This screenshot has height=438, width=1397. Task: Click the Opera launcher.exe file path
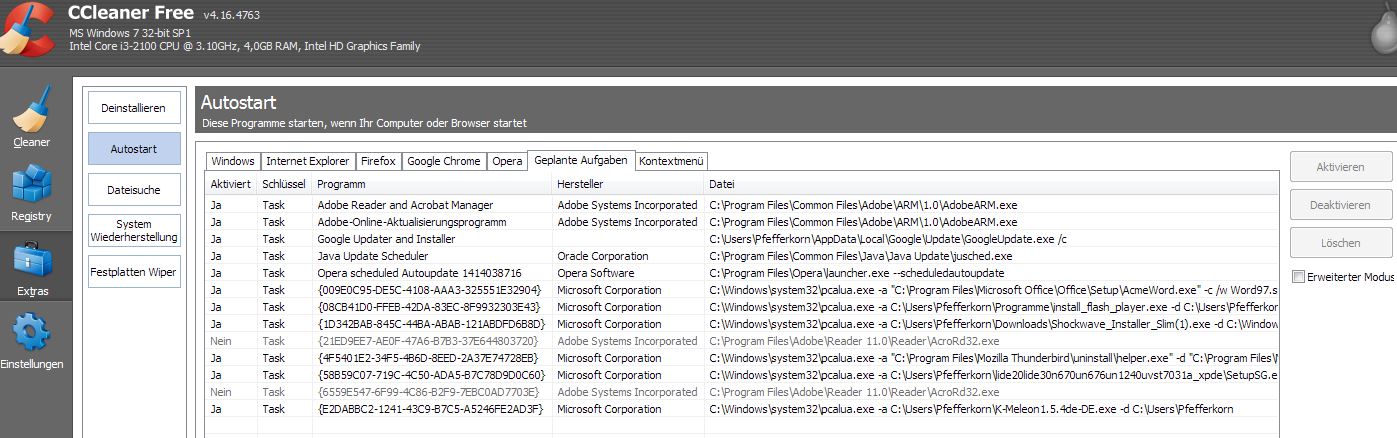tap(857, 273)
